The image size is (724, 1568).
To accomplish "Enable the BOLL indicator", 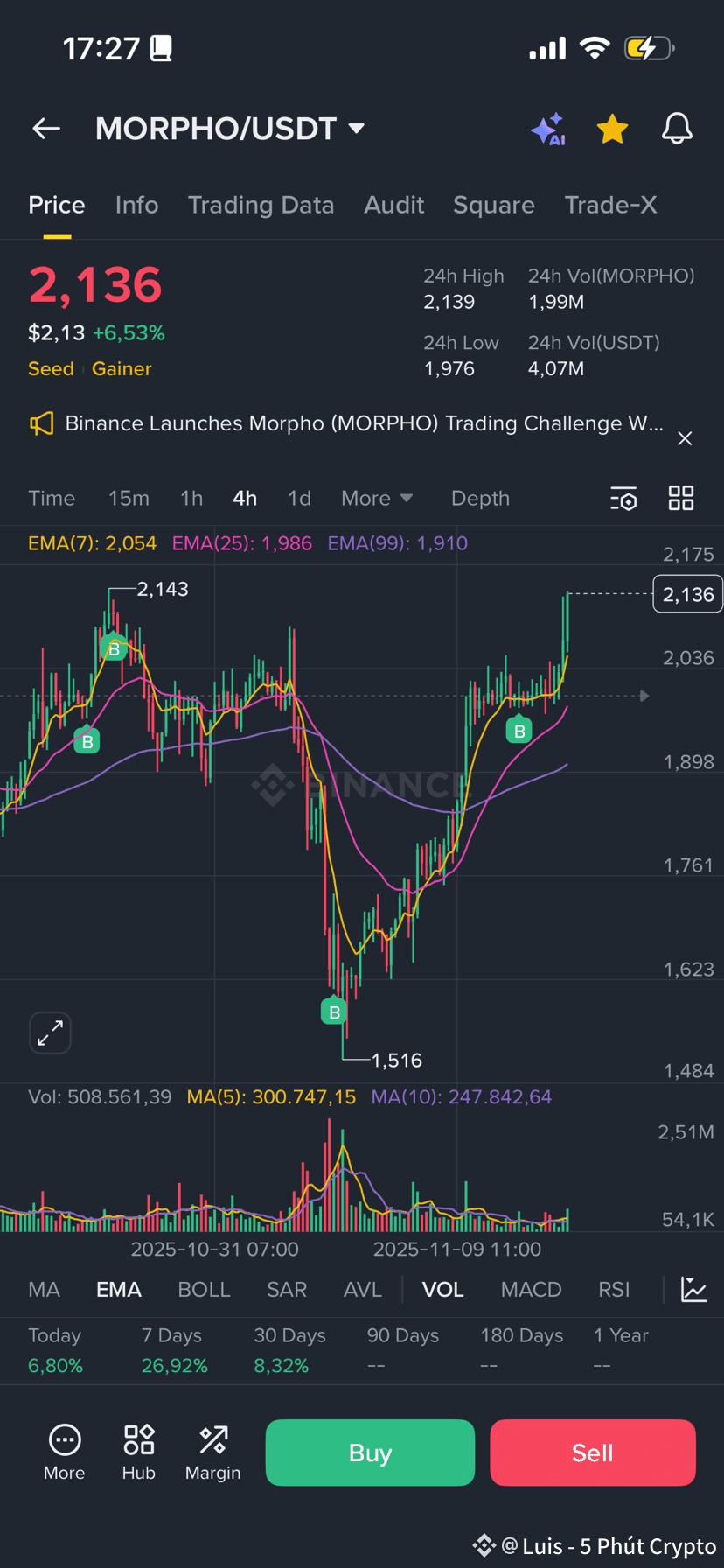I will pyautogui.click(x=204, y=1290).
